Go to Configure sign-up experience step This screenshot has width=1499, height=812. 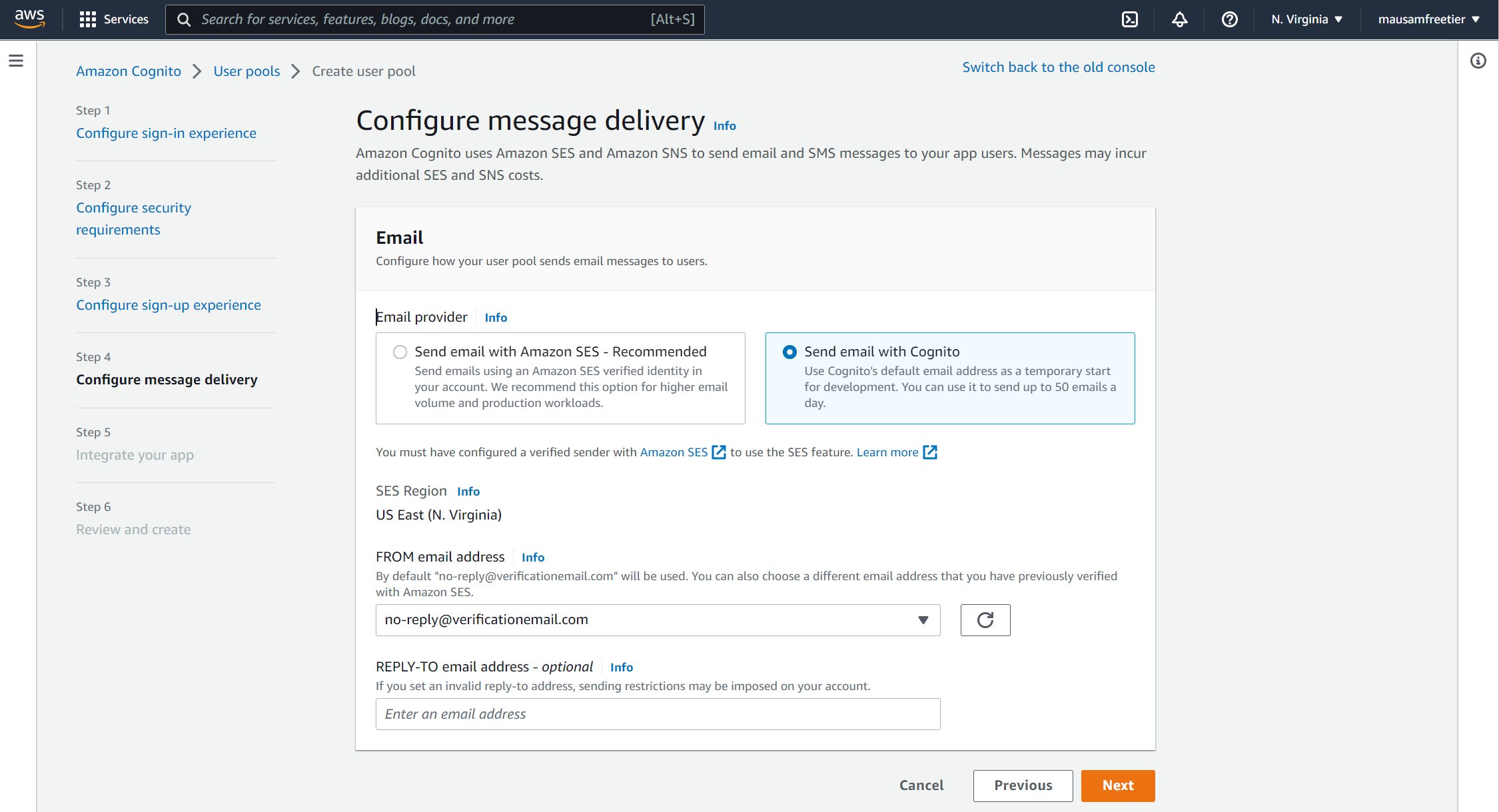click(x=169, y=305)
